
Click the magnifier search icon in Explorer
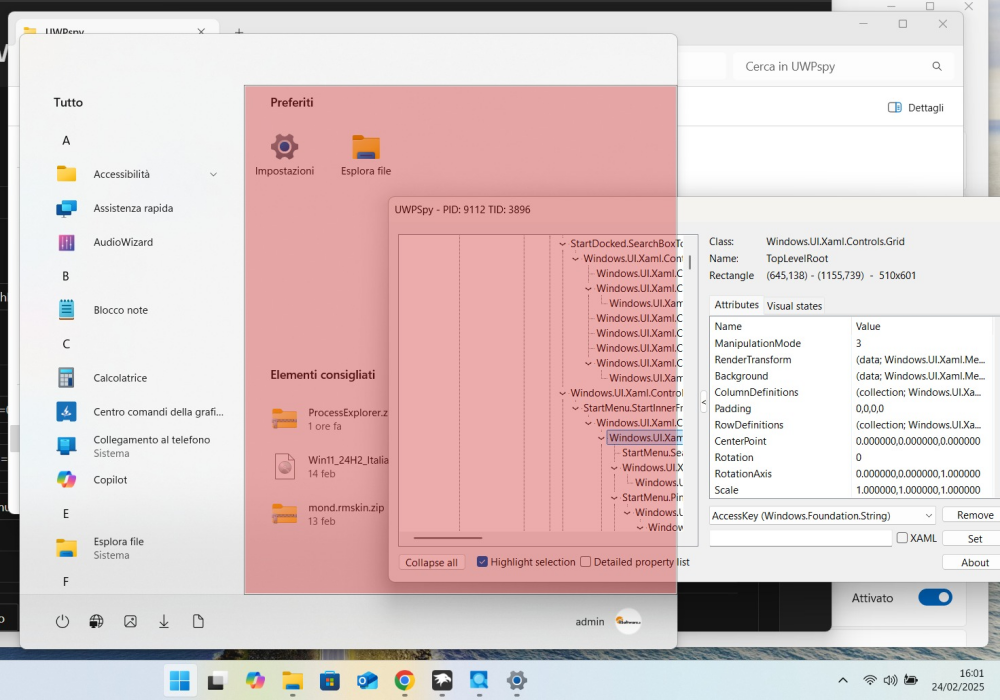pos(937,66)
